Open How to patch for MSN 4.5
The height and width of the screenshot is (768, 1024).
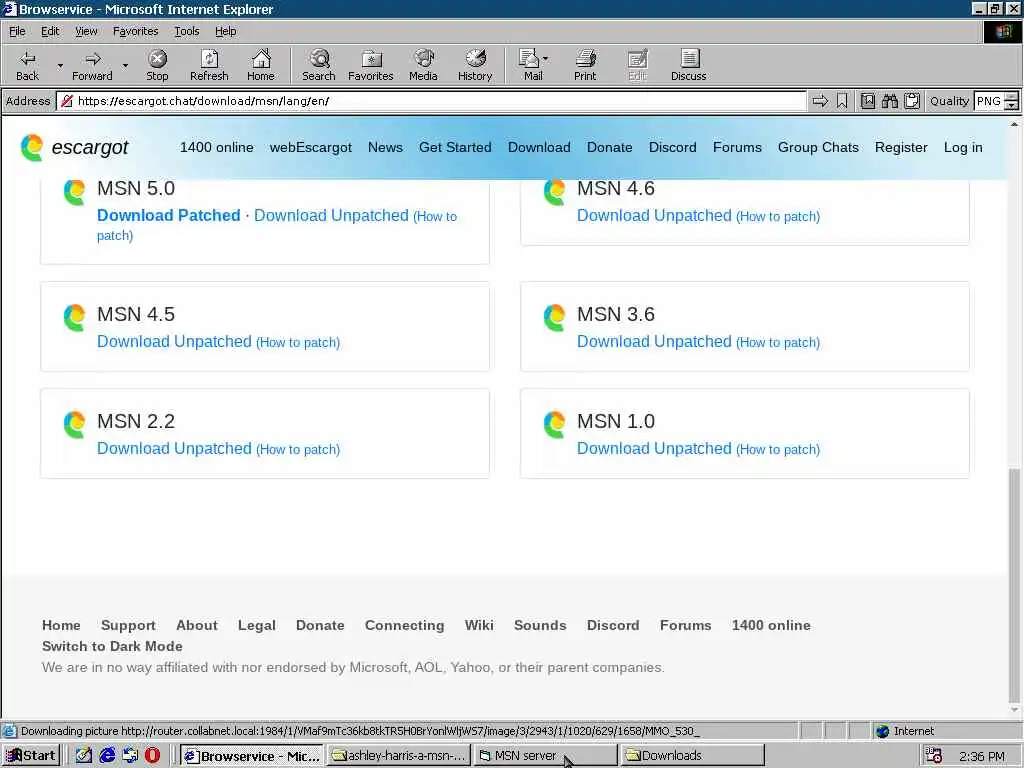(298, 342)
